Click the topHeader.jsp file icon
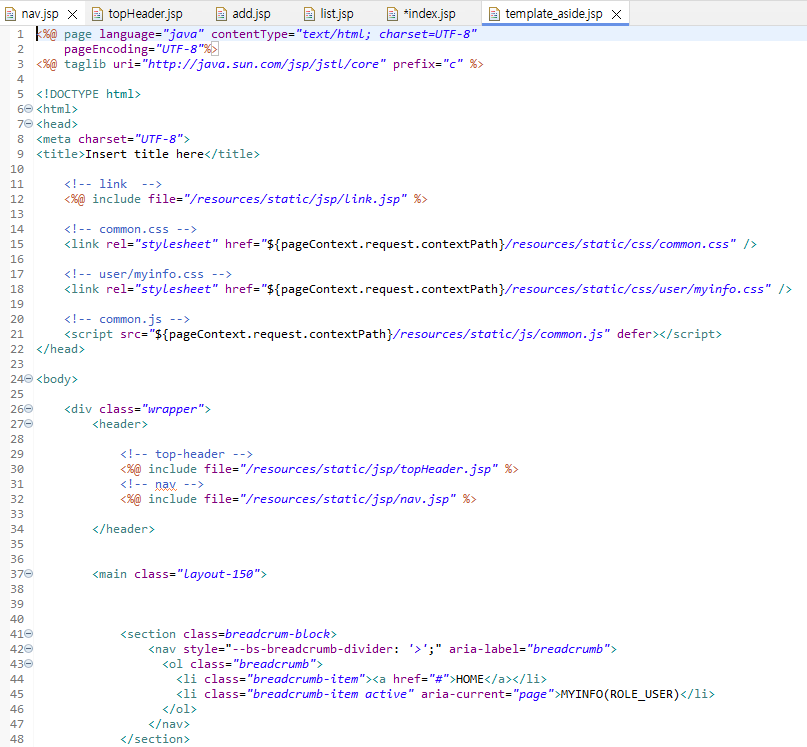The image size is (807, 747). (x=97, y=14)
